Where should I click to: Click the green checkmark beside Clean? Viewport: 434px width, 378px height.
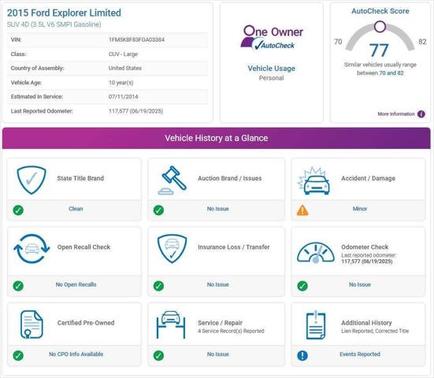(18, 210)
